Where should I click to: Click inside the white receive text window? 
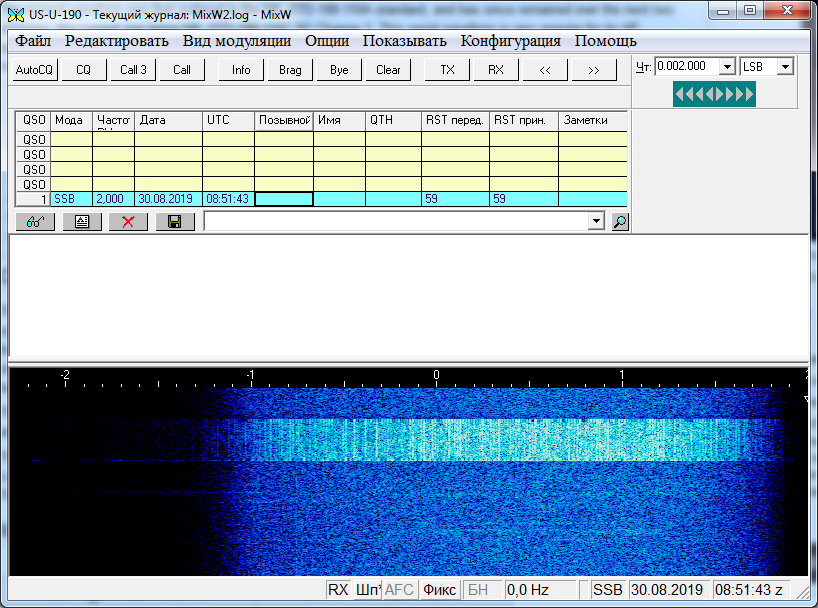coord(408,296)
